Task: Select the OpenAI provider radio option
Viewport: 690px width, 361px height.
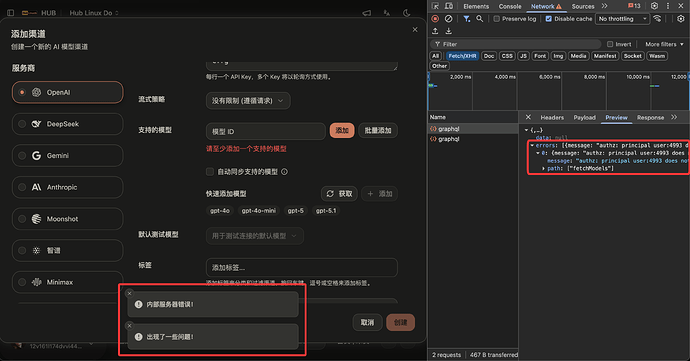Action: (67, 92)
